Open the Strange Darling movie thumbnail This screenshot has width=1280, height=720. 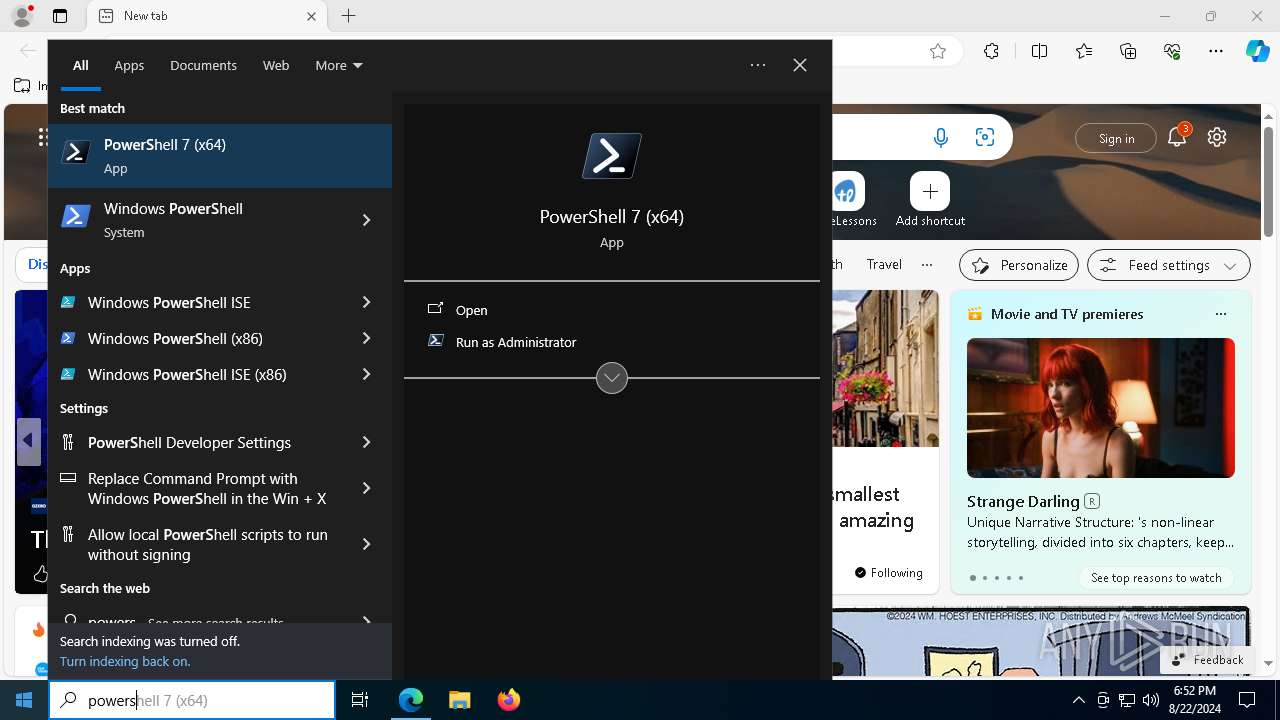1101,408
